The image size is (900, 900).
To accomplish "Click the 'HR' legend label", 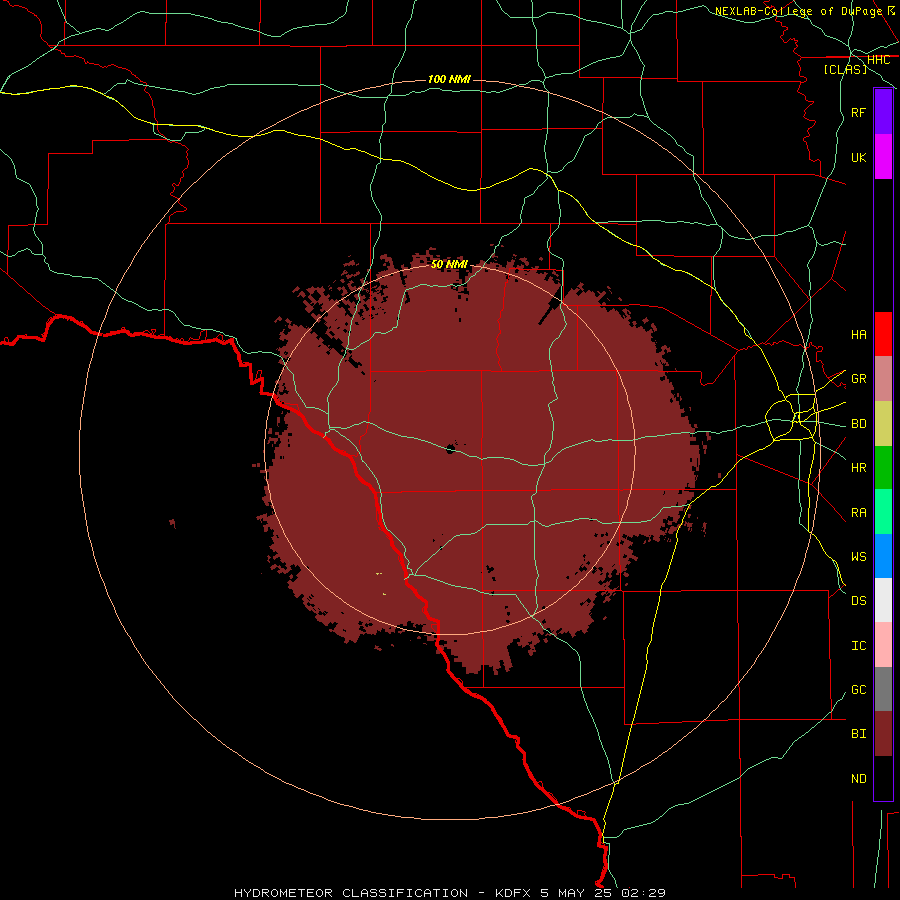I will 859,468.
